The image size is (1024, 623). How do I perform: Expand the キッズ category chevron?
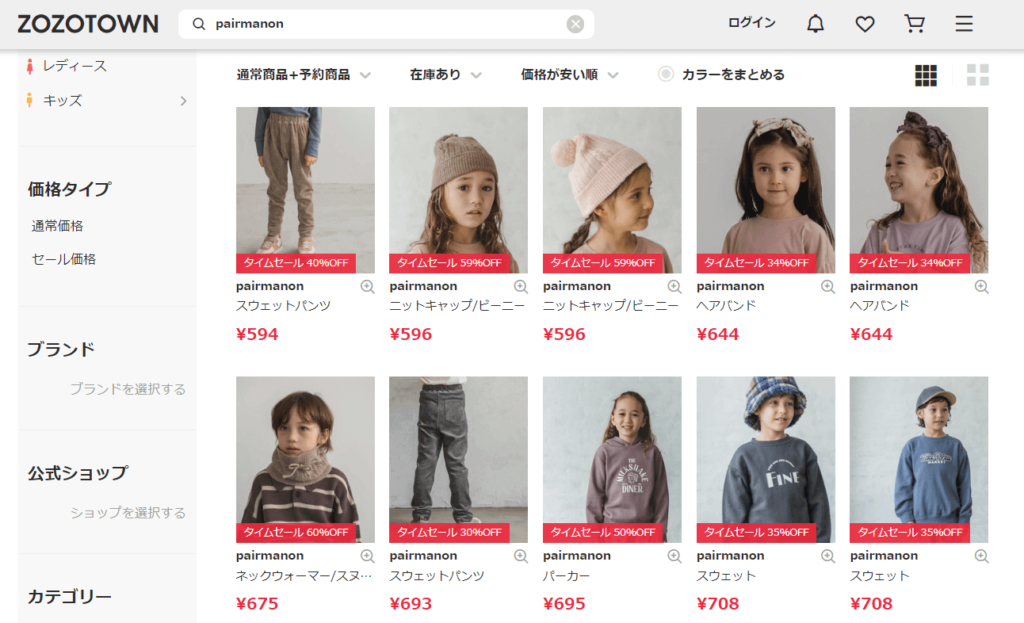point(184,101)
